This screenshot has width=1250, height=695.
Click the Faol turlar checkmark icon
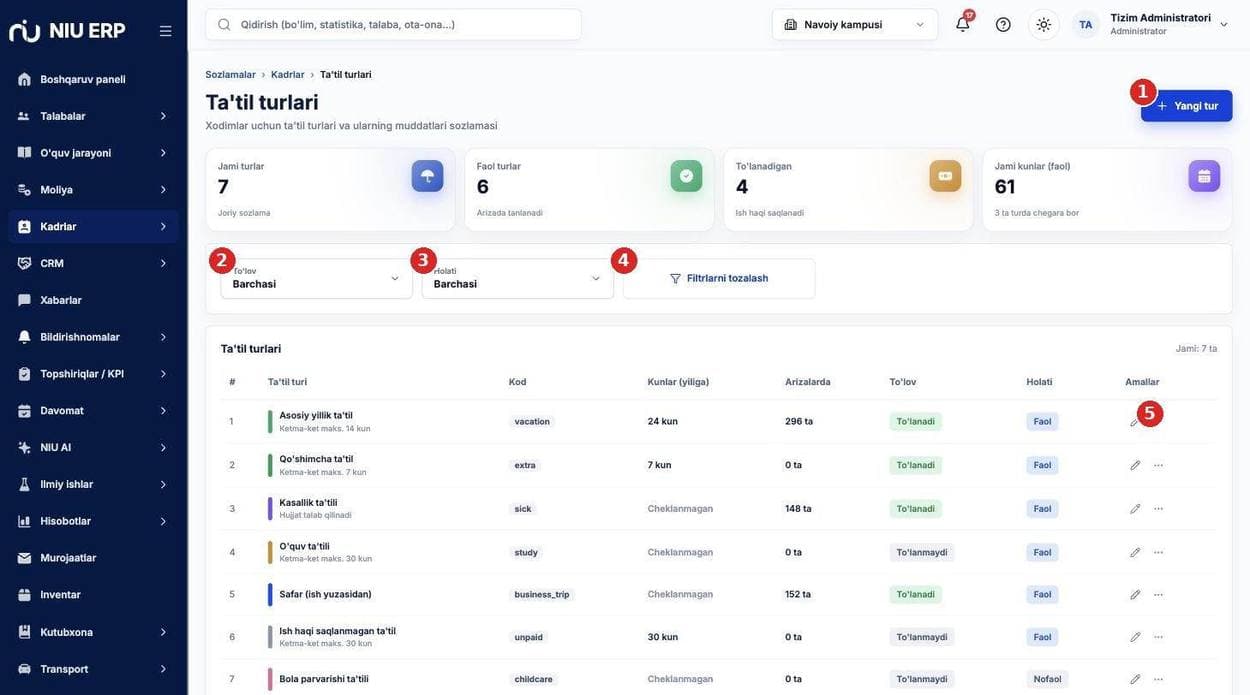[686, 176]
